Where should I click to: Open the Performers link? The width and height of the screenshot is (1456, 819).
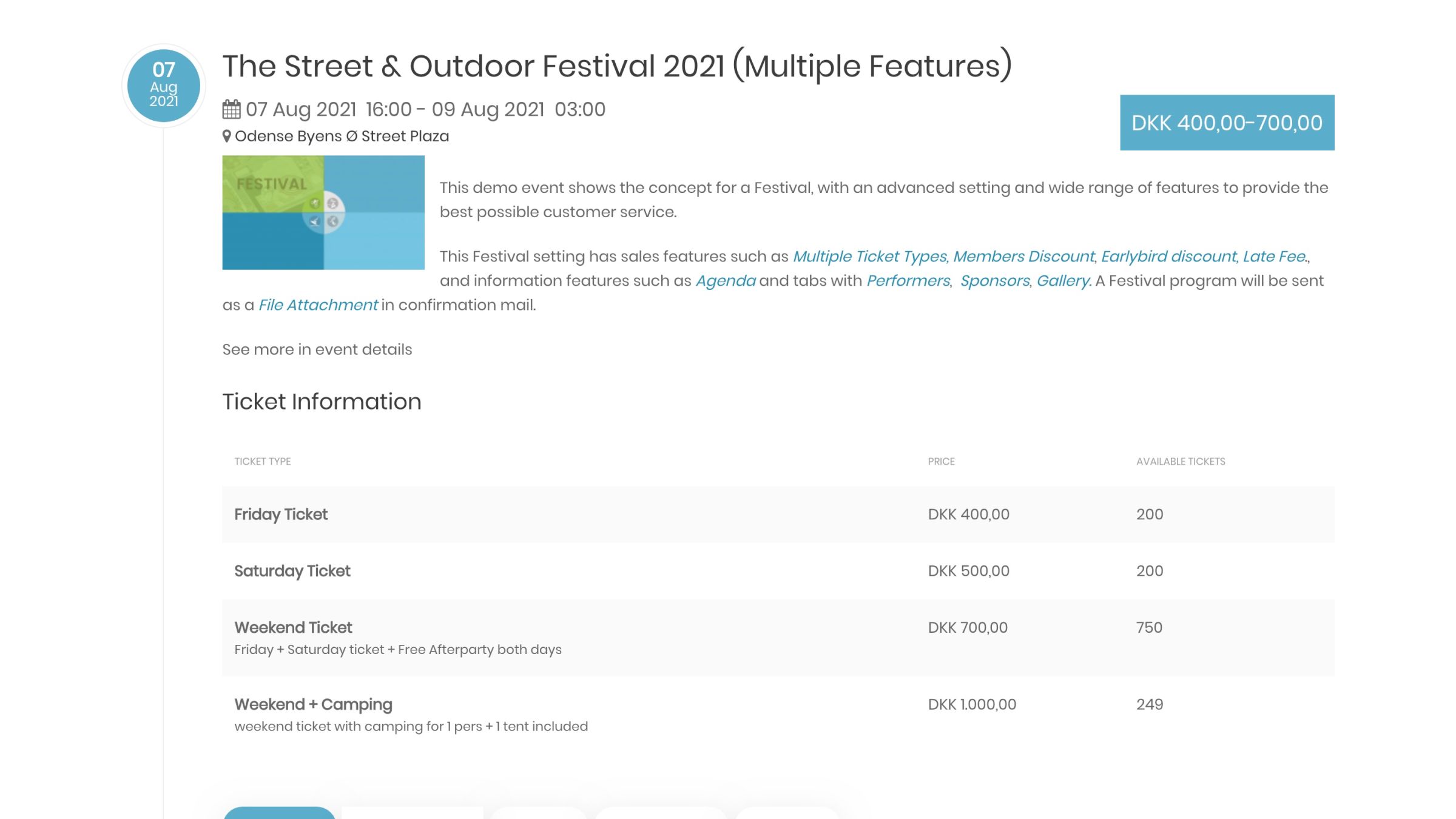[908, 281]
